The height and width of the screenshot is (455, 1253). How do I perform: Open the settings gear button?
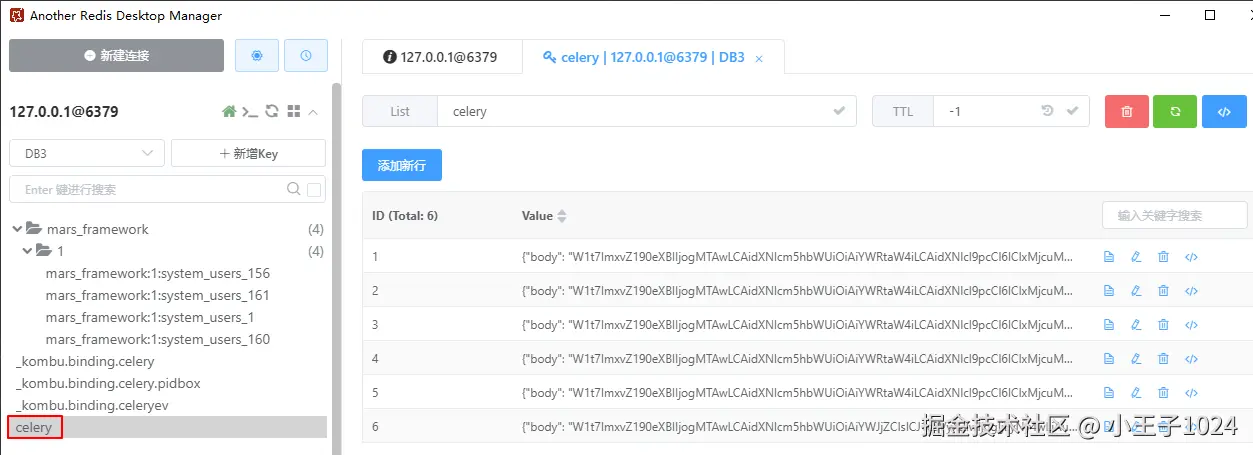(x=257, y=56)
